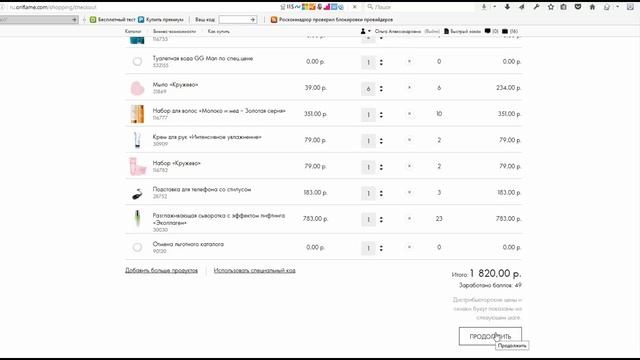Remove Крем для рук row via x

(x=409, y=140)
